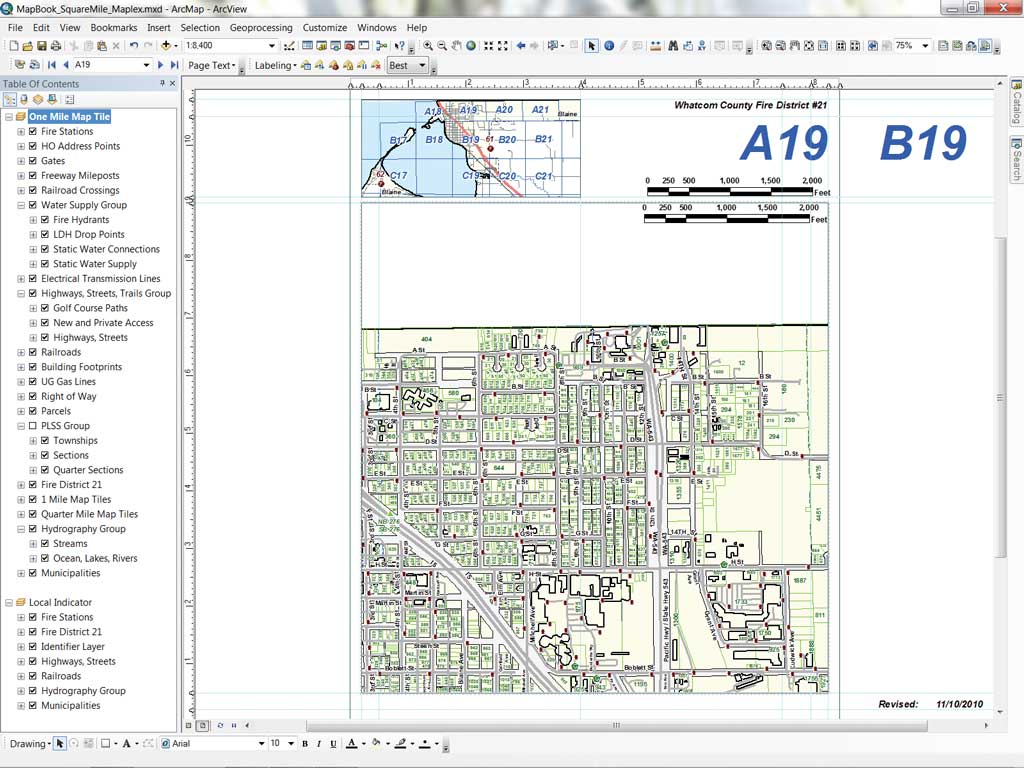Click the Bold text formatting icon
Image resolution: width=1024 pixels, height=768 pixels.
tap(305, 744)
